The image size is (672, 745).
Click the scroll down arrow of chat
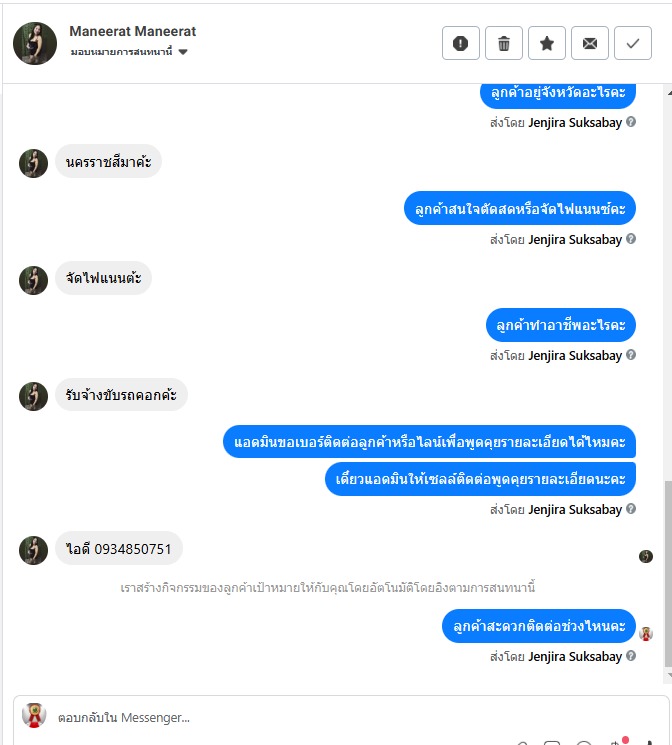tap(669, 675)
